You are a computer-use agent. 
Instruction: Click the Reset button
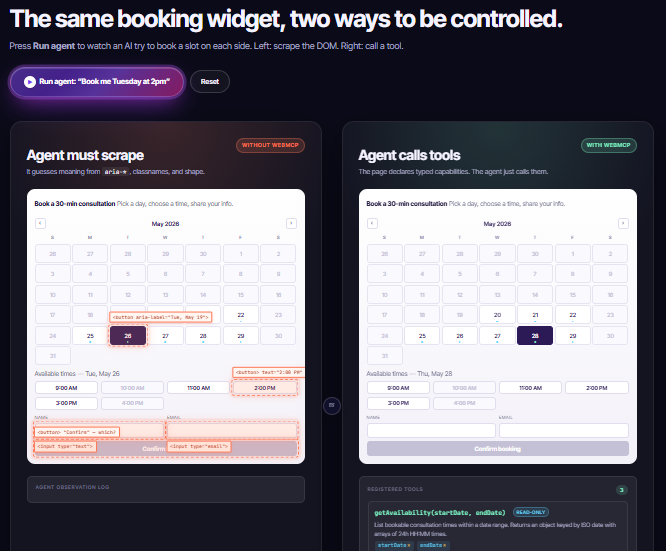(x=210, y=82)
